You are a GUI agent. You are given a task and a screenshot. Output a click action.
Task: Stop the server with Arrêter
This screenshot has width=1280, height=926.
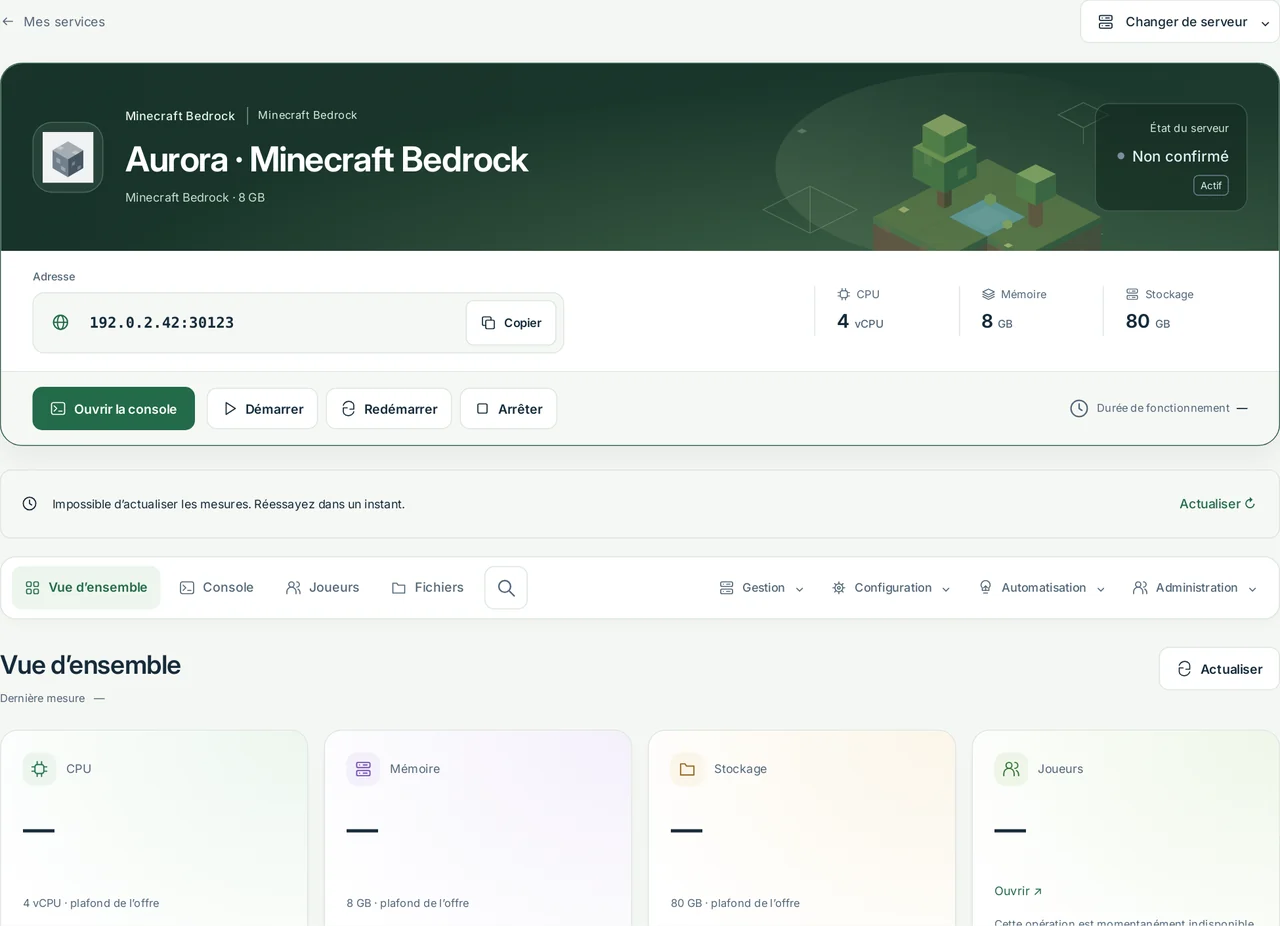pyautogui.click(x=508, y=408)
